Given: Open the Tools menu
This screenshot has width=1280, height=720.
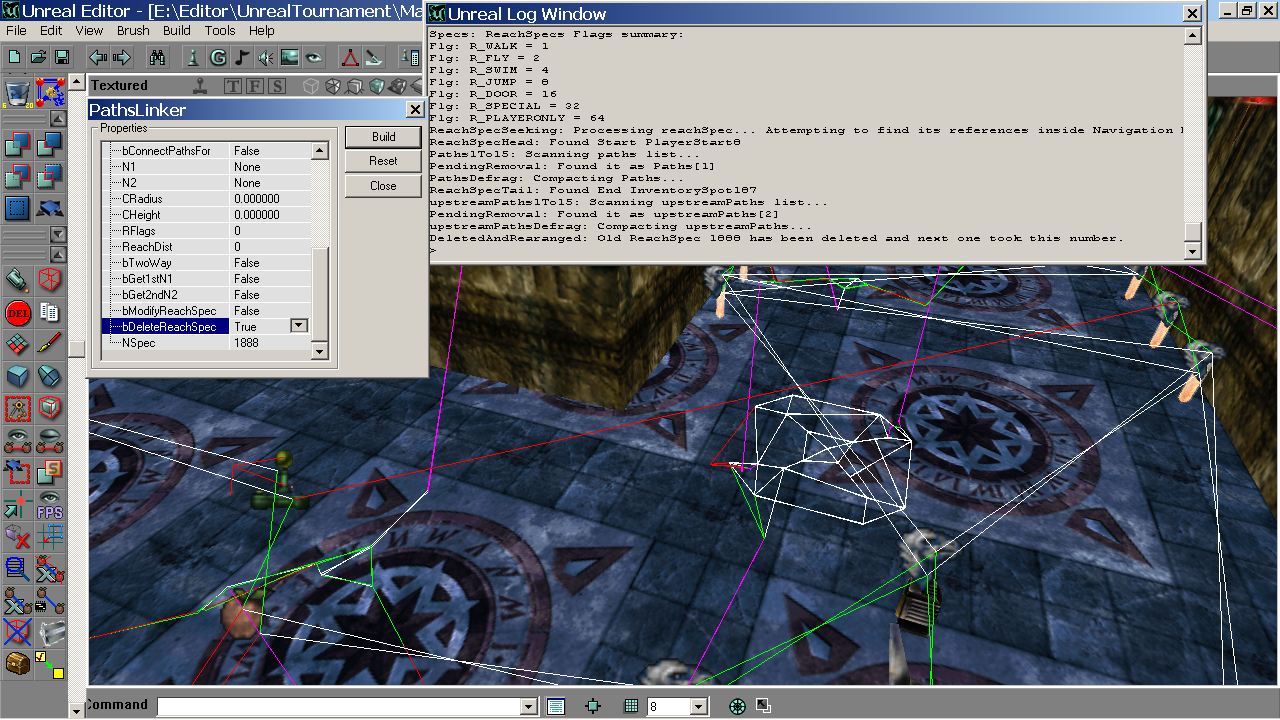Looking at the screenshot, I should (220, 31).
